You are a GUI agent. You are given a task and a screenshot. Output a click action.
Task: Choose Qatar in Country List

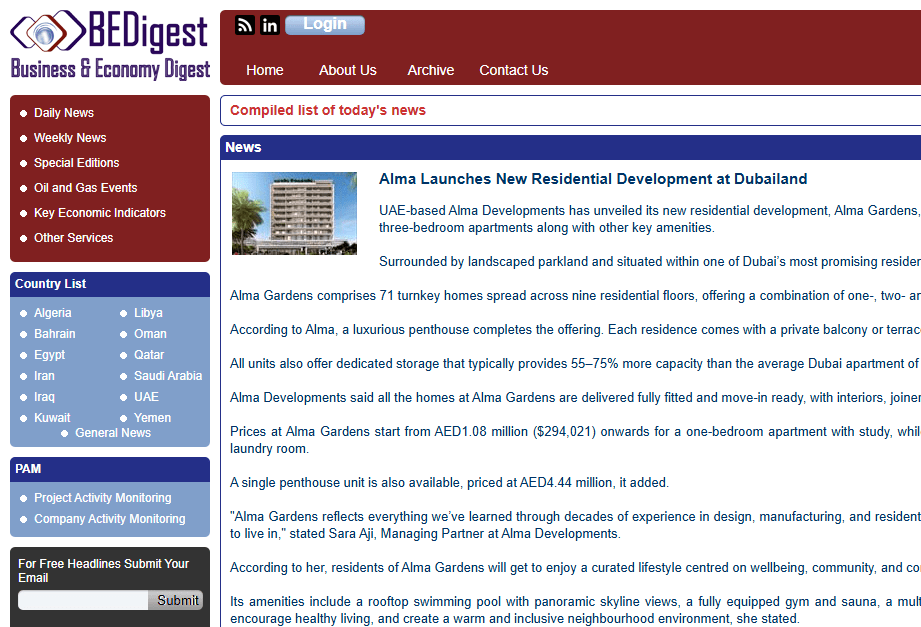point(149,355)
